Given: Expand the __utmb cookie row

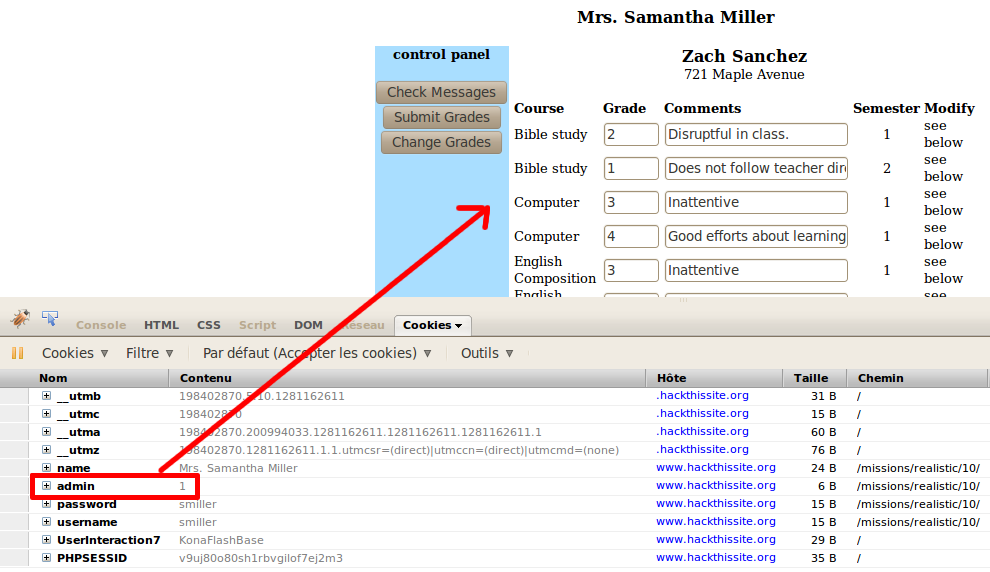Looking at the screenshot, I should (x=46, y=396).
